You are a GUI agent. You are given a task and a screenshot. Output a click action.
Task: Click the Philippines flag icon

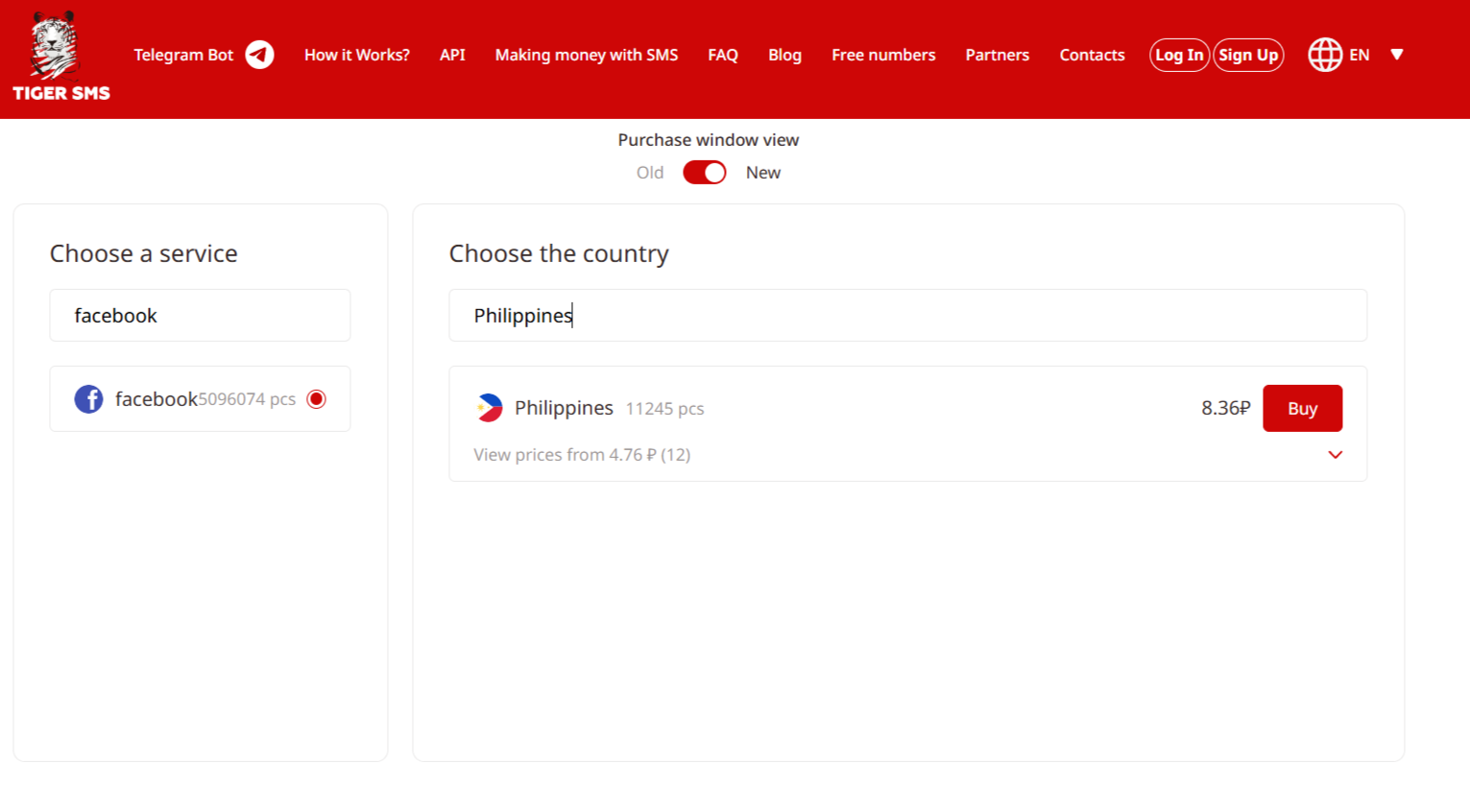click(490, 408)
